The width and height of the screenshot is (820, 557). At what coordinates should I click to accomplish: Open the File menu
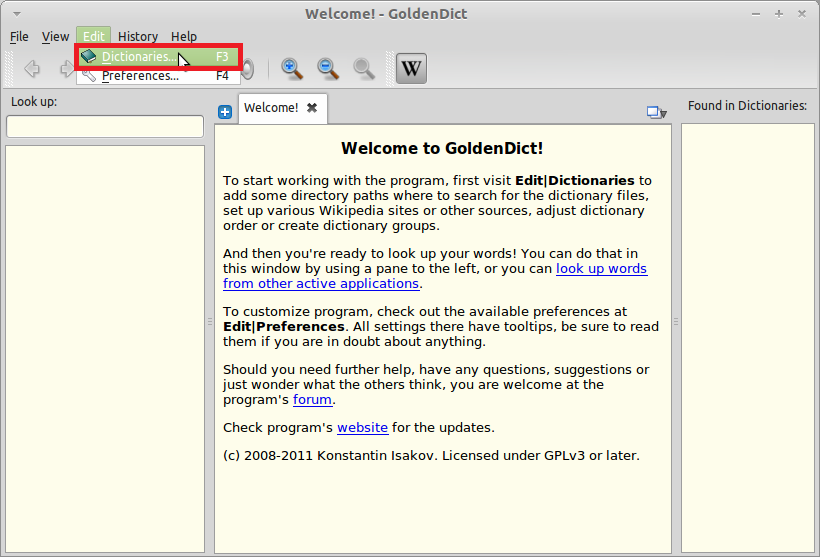click(x=19, y=37)
